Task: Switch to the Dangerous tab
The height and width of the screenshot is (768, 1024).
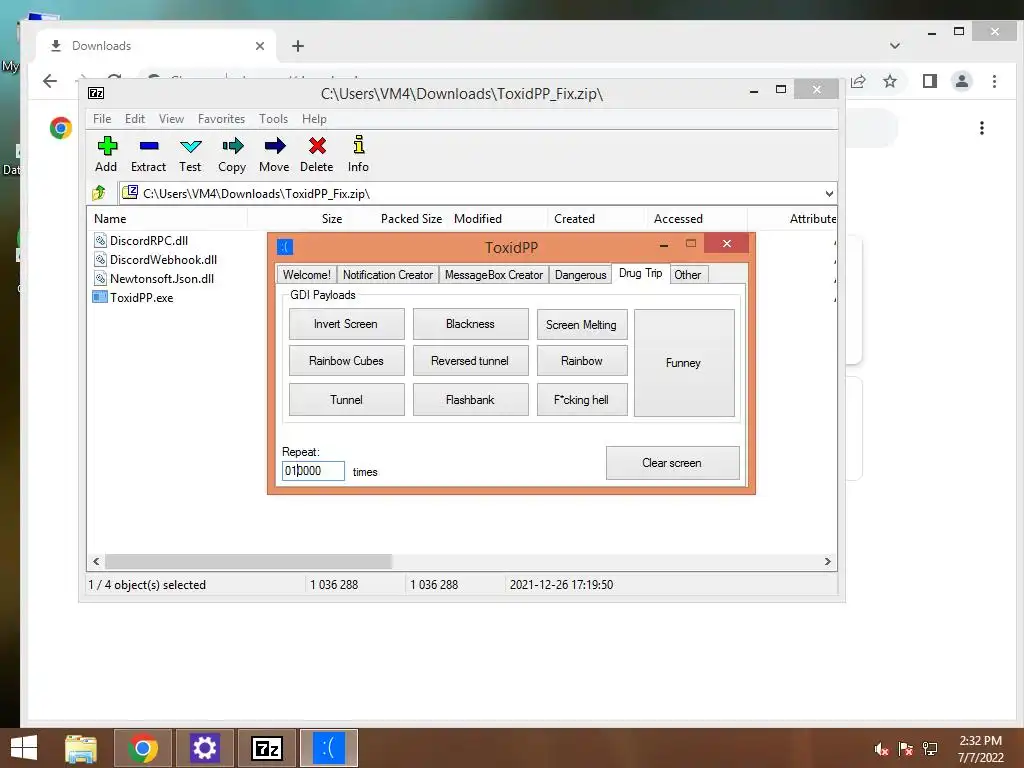Action: 581,275
